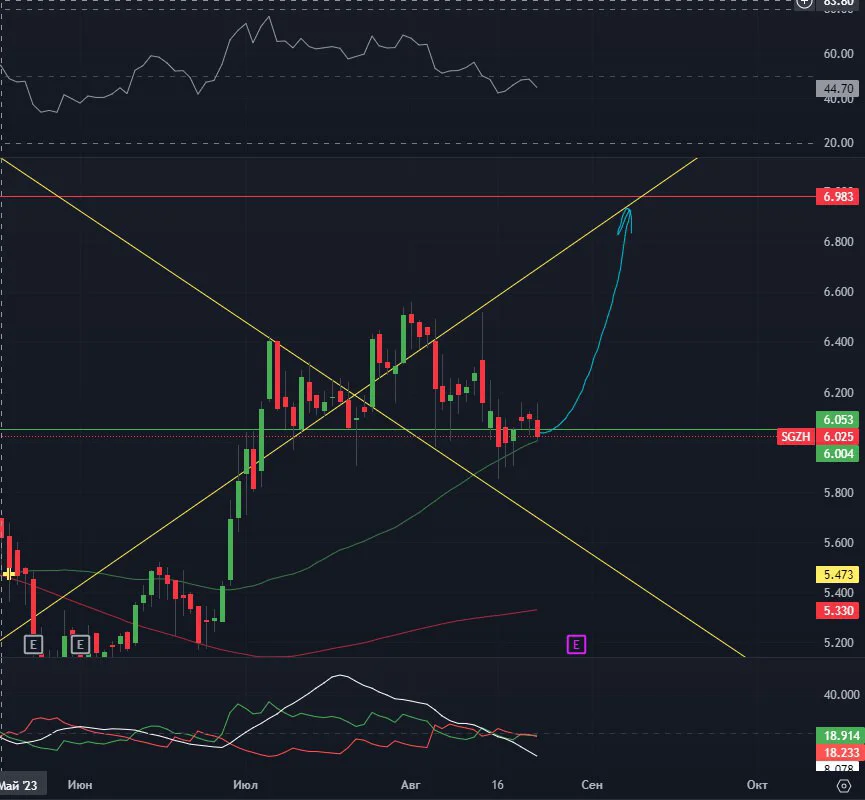Image resolution: width=865 pixels, height=800 pixels.
Task: Open the first gray E earnings marker
Action: 33,644
